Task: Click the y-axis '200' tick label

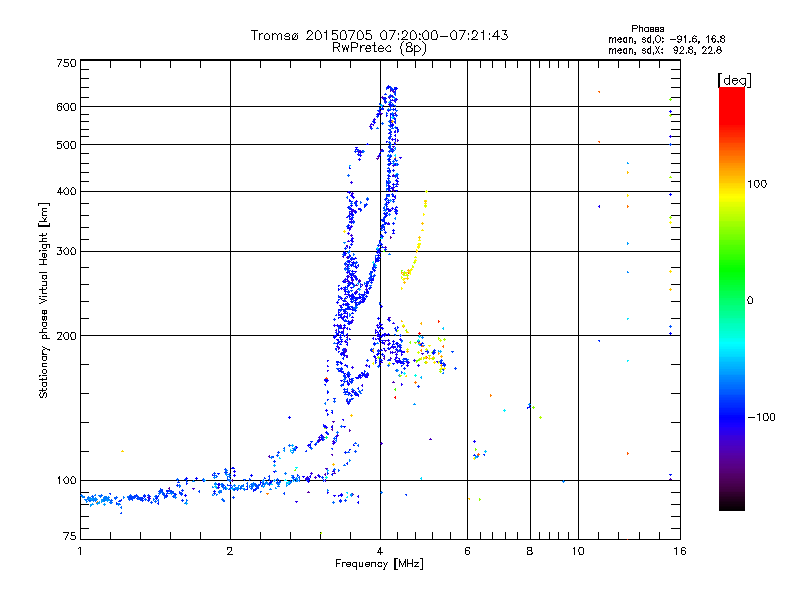Action: [66, 336]
